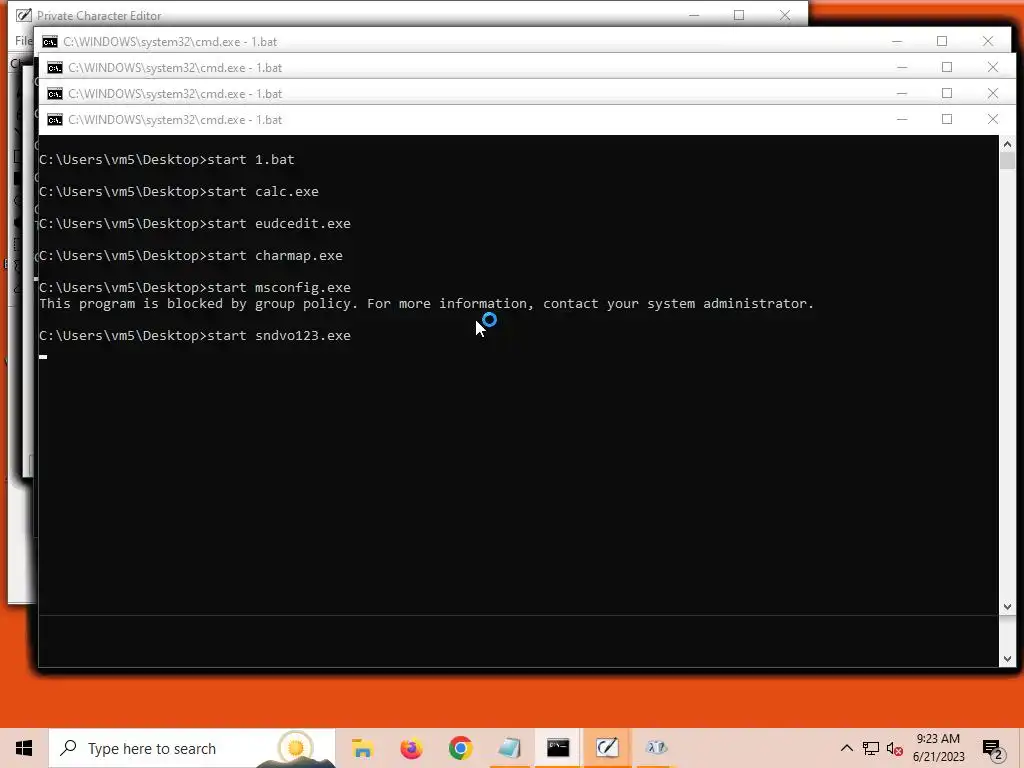Viewport: 1024px width, 768px height.
Task: Click the rearmost cmd window's title icon
Action: 50,42
